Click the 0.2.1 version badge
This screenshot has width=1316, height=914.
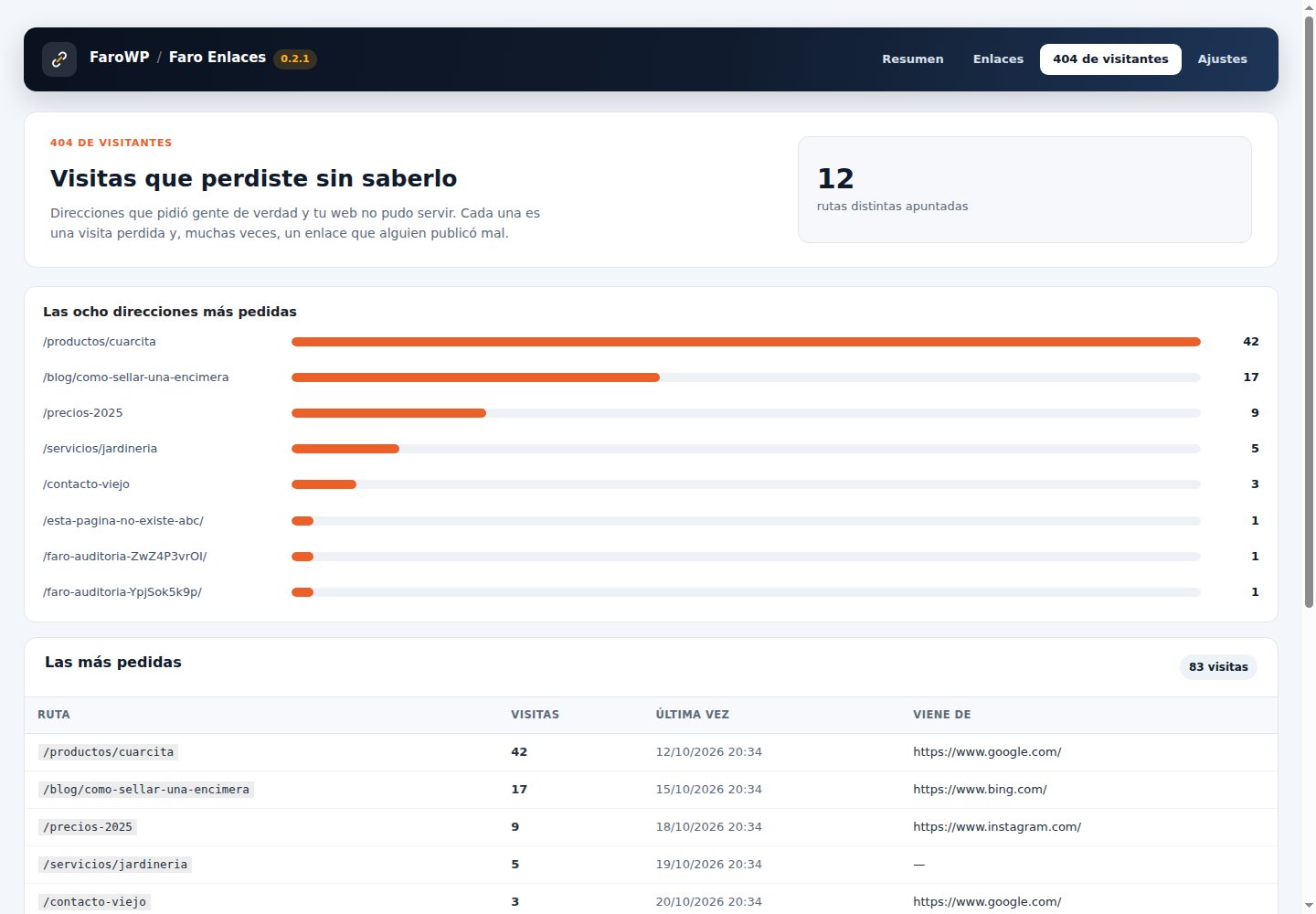[x=294, y=58]
